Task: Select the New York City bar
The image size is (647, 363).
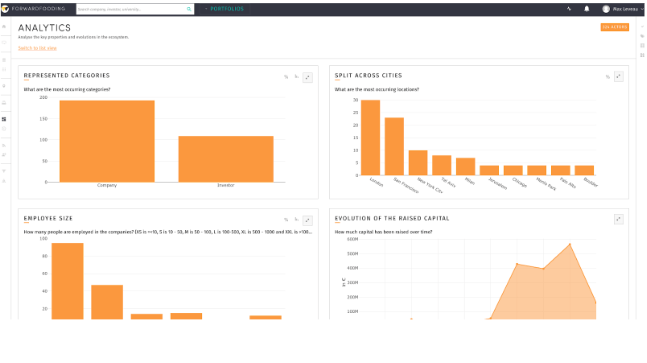Action: pyautogui.click(x=418, y=163)
